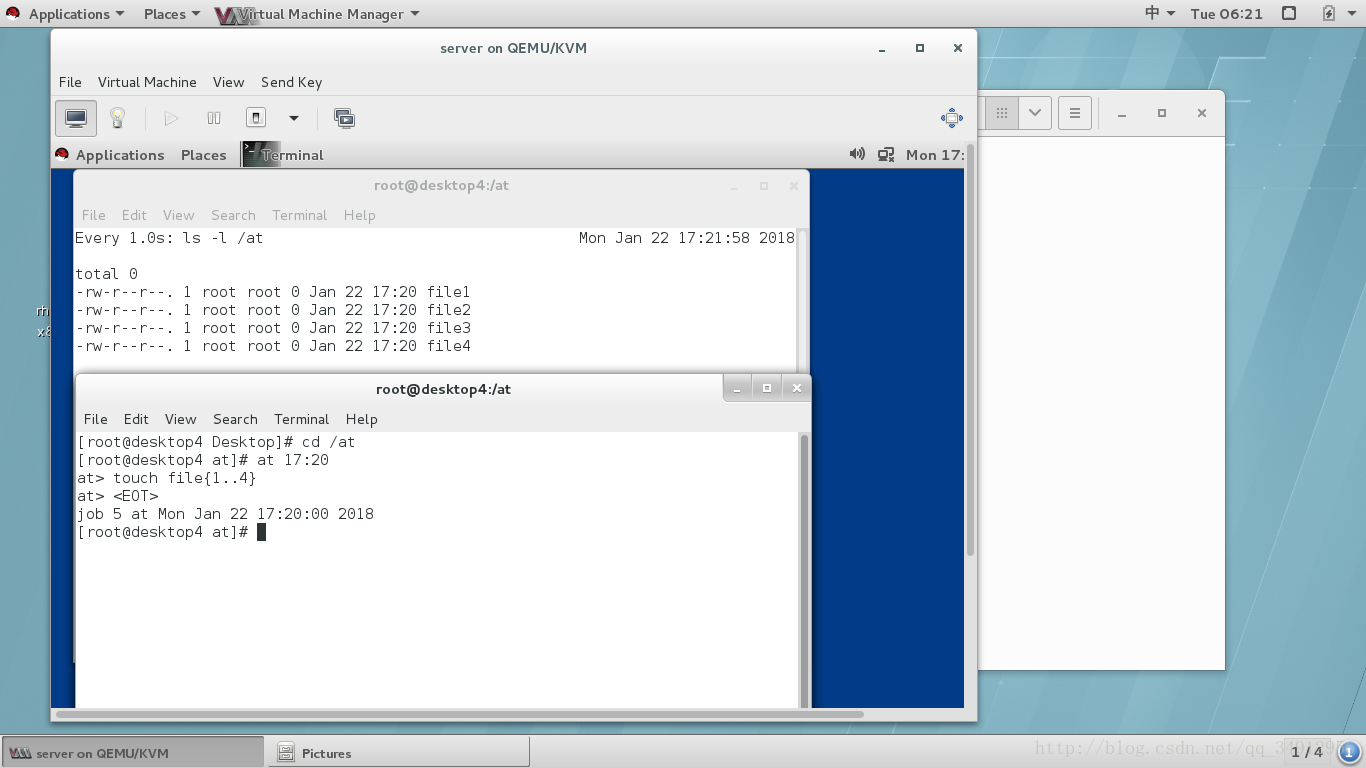The width and height of the screenshot is (1366, 768).
Task: Click the guest clock showing Mon
Action: [x=934, y=155]
